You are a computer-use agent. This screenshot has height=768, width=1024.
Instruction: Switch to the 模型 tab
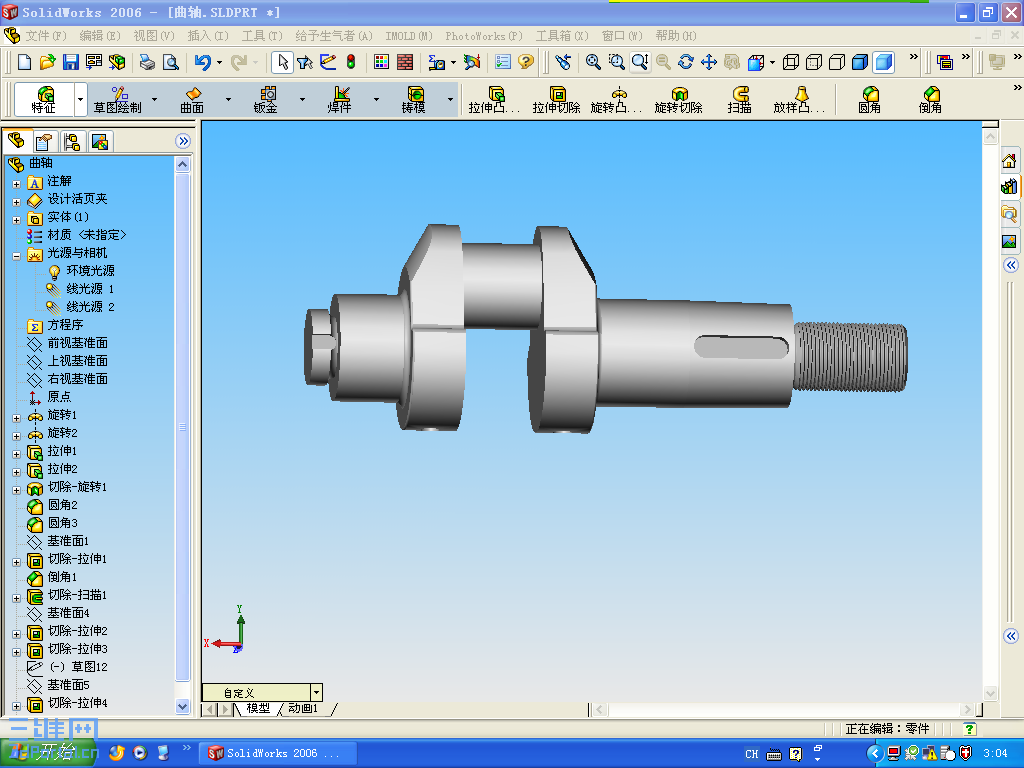[x=258, y=709]
